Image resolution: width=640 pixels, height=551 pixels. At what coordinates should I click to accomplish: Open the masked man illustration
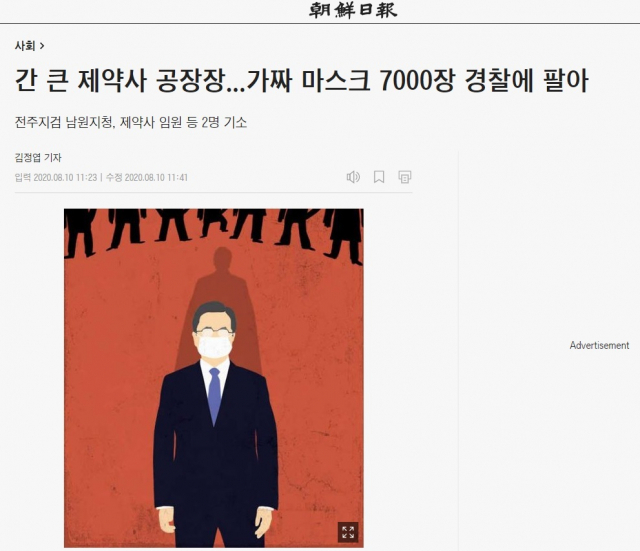[x=214, y=378]
